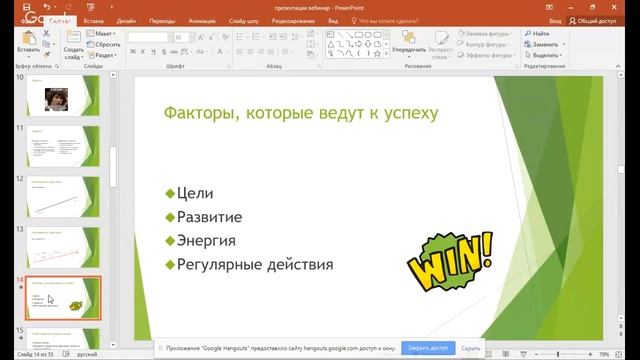Click Найти (Find) in the editing group
This screenshot has width=640, height=360.
coord(537,33)
